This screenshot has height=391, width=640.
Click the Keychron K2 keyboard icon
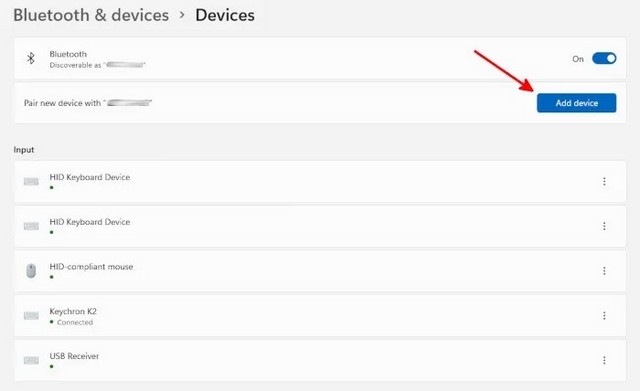click(x=31, y=315)
